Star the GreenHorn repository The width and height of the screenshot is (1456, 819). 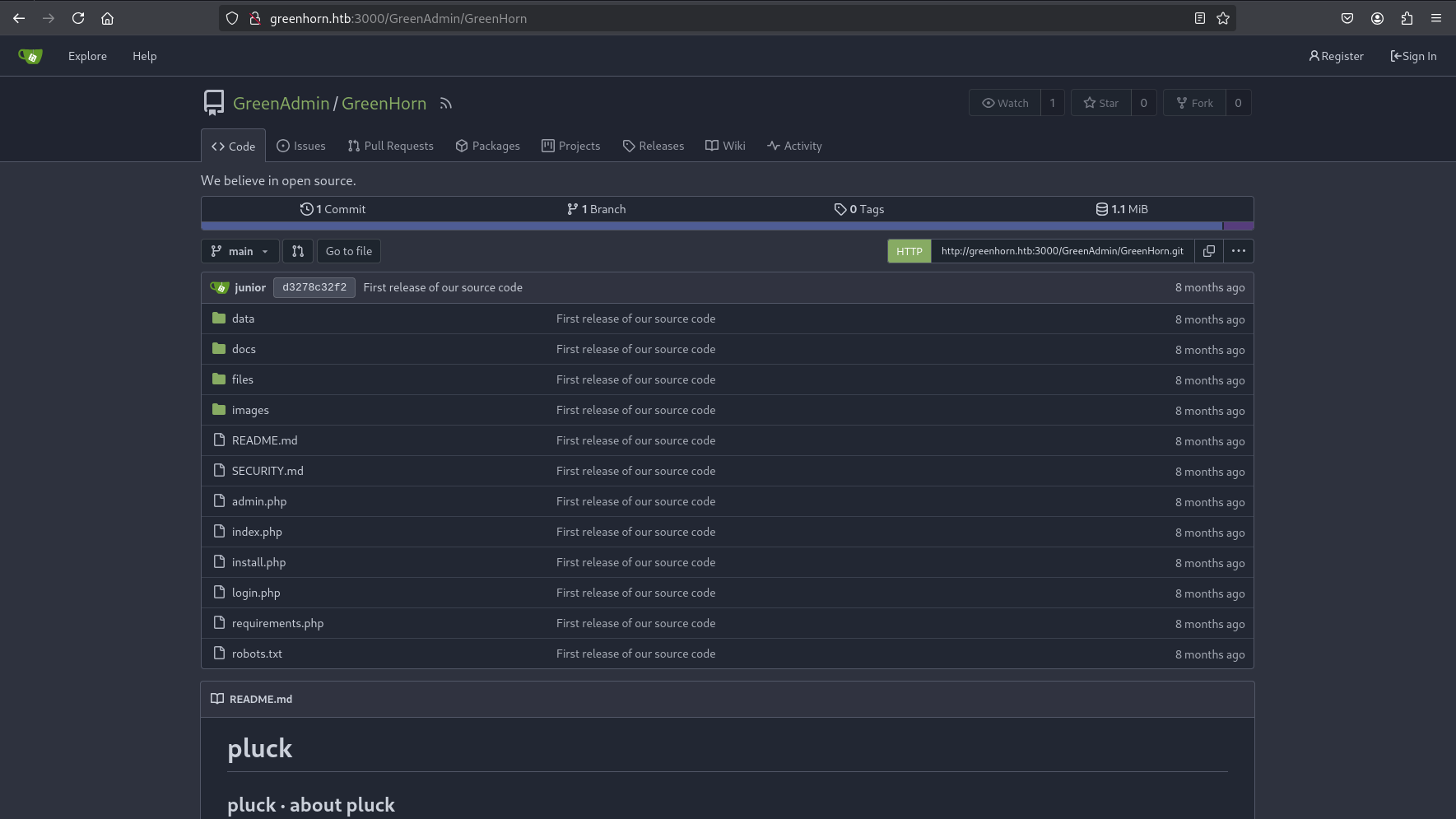pos(1101,103)
